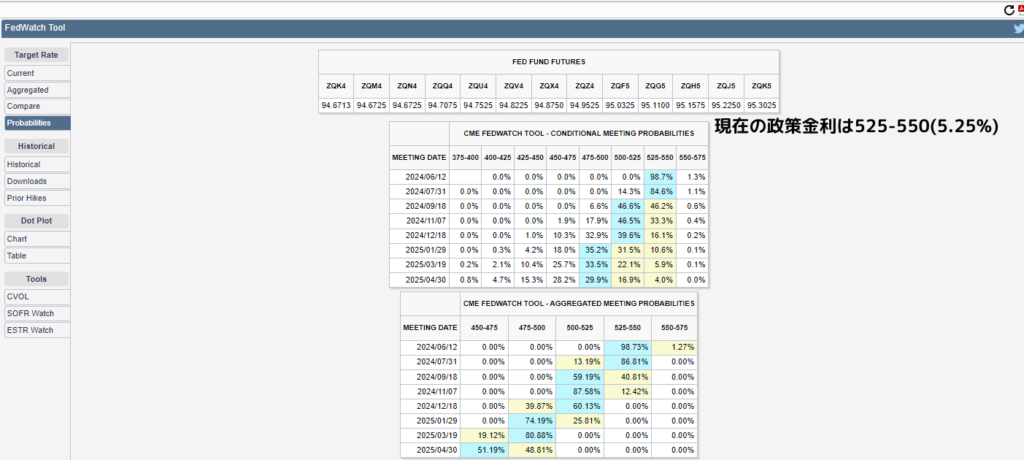Viewport: 1024px width, 460px height.
Task: Click the ZQK4 futures column header
Action: [335, 86]
